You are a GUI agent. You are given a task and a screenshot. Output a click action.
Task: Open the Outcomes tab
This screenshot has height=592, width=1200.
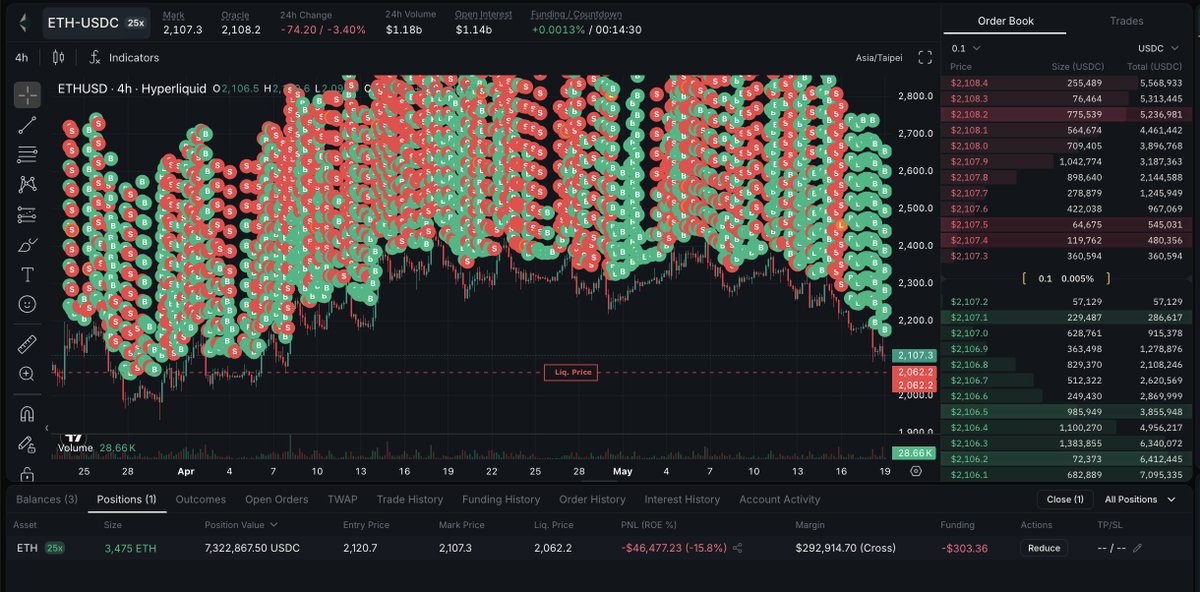point(200,499)
